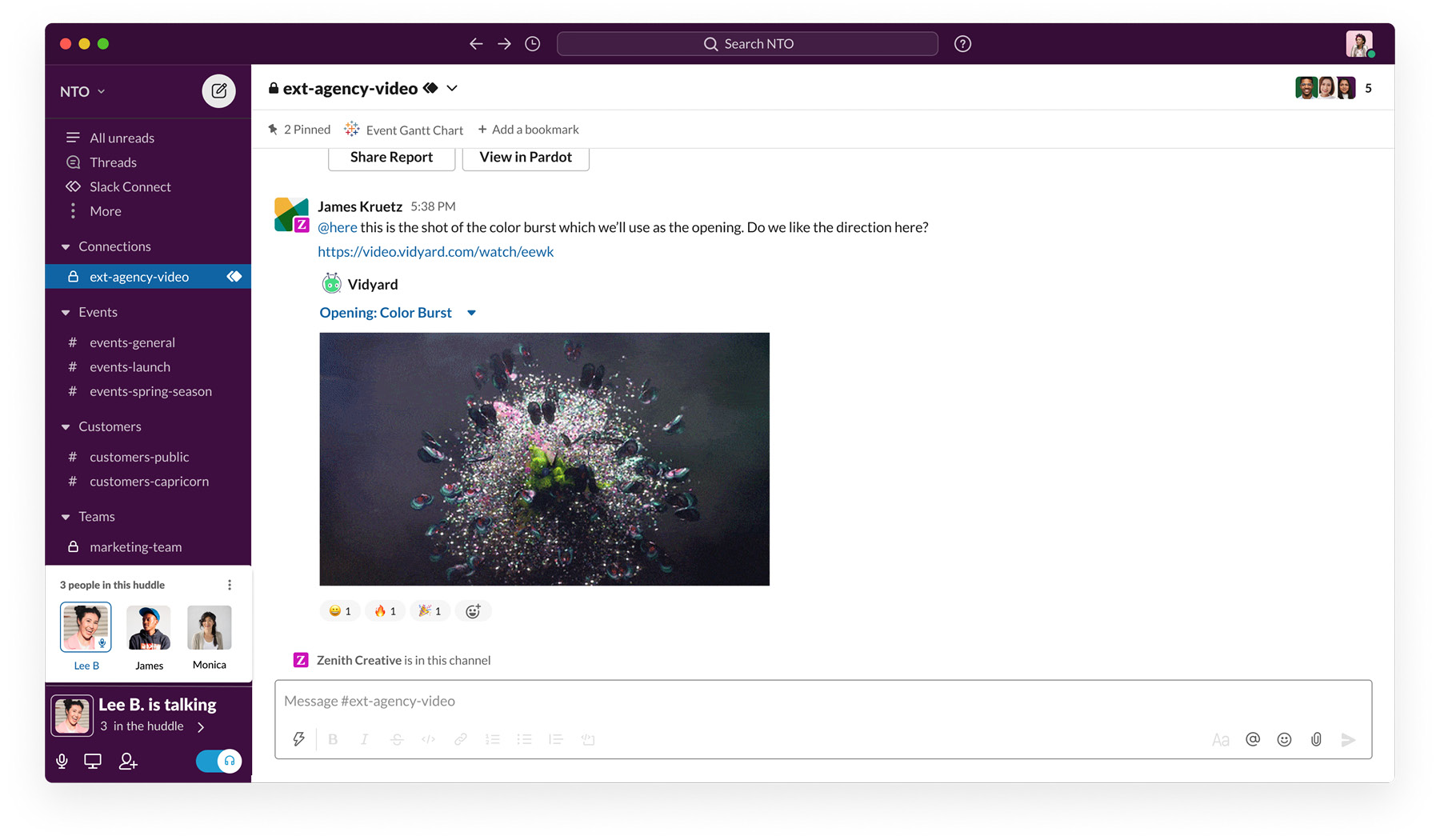Viewport: 1440px width, 840px height.
Task: Add a reaction to James's message
Action: tap(473, 611)
